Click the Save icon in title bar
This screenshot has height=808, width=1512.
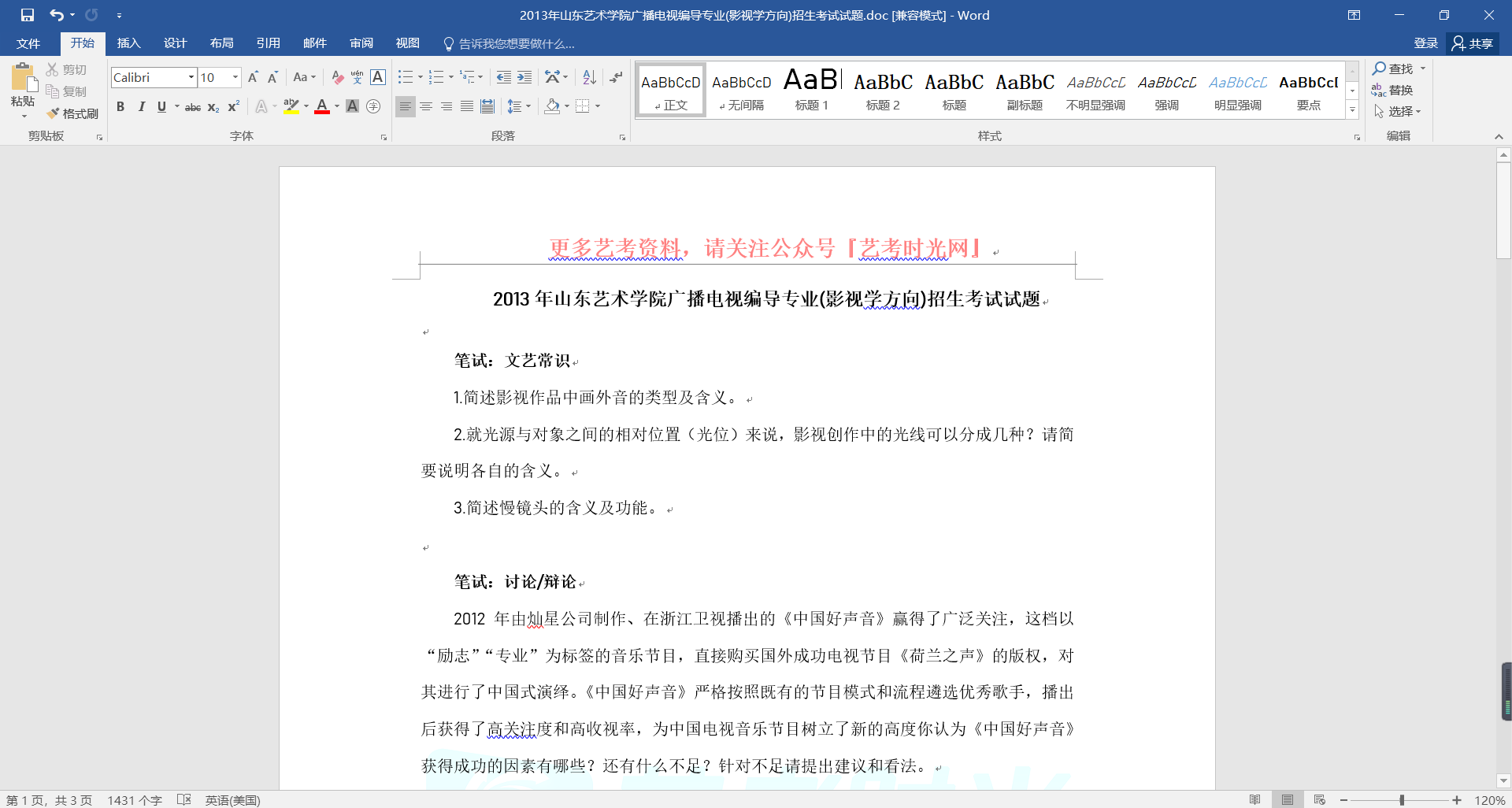coord(28,15)
